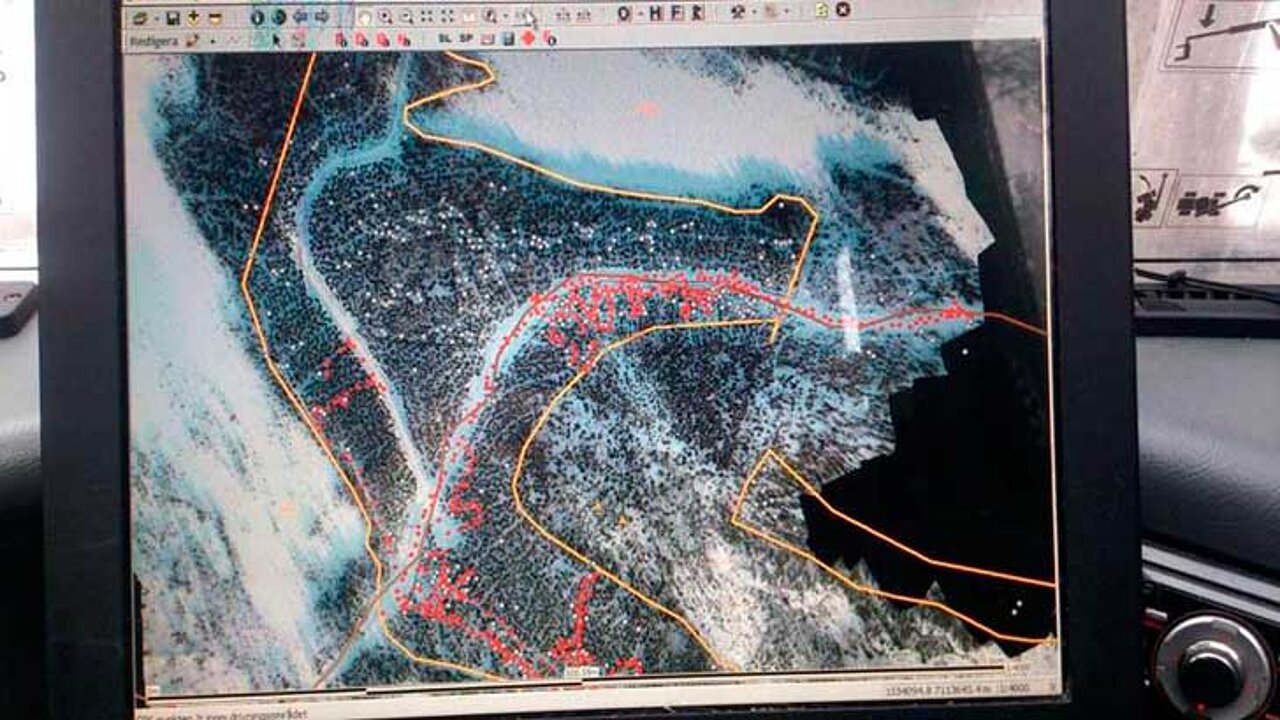Click coordinates readout in status bar
1280x720 pixels.
(938, 690)
